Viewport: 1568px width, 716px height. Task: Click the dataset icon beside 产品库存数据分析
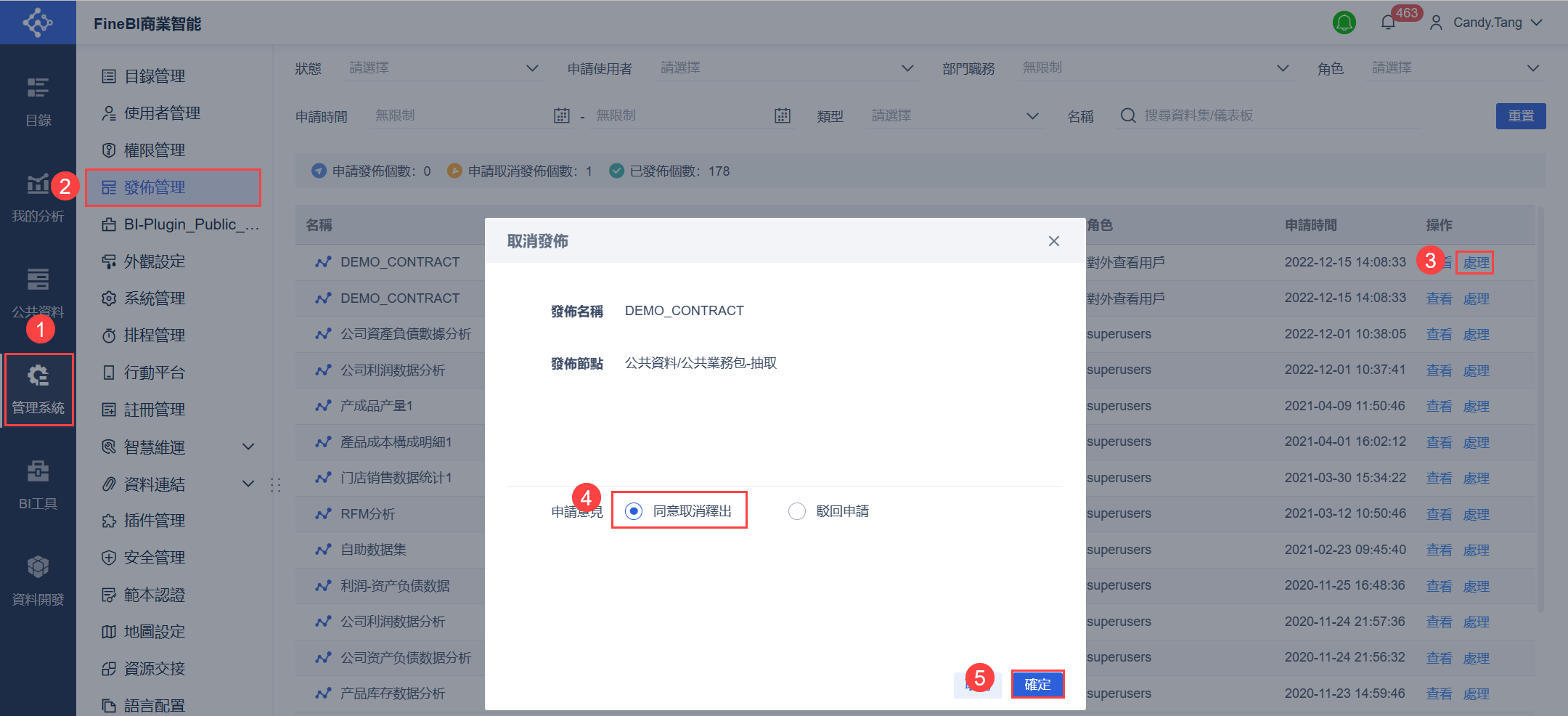(x=323, y=693)
